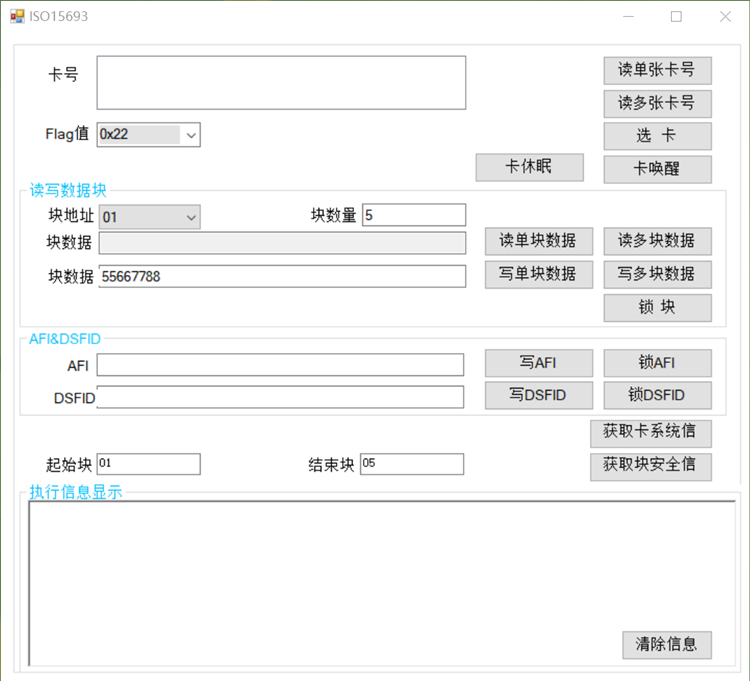
Task: Open the Flag值 dropdown
Action: pyautogui.click(x=190, y=134)
